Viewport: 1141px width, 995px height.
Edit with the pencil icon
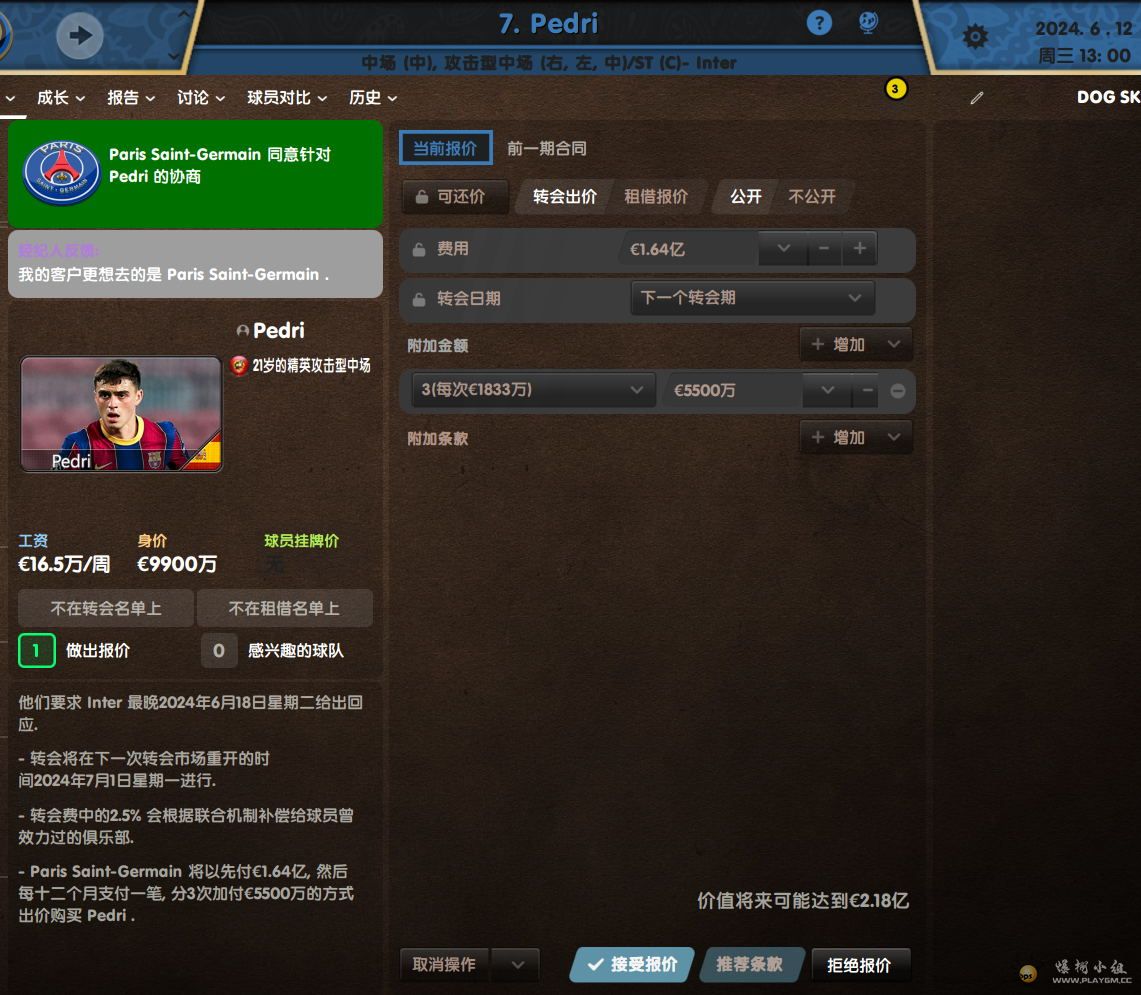(x=977, y=98)
